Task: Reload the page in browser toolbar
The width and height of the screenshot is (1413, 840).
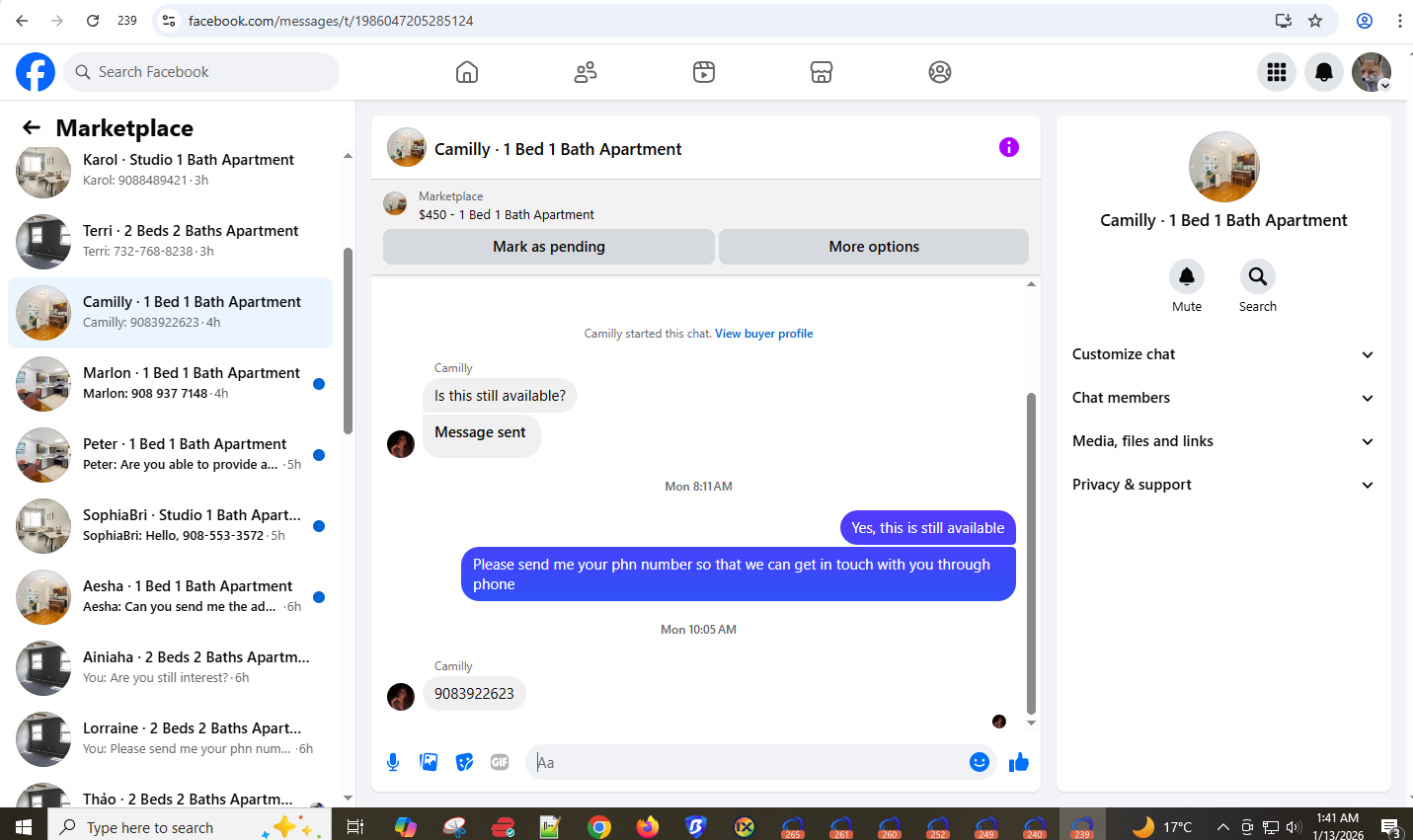Action: pos(93,21)
